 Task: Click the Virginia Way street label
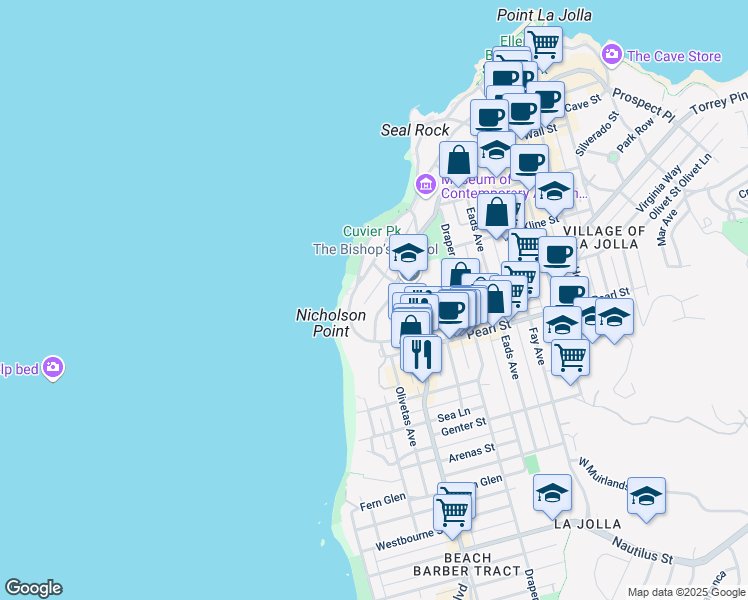[x=658, y=189]
